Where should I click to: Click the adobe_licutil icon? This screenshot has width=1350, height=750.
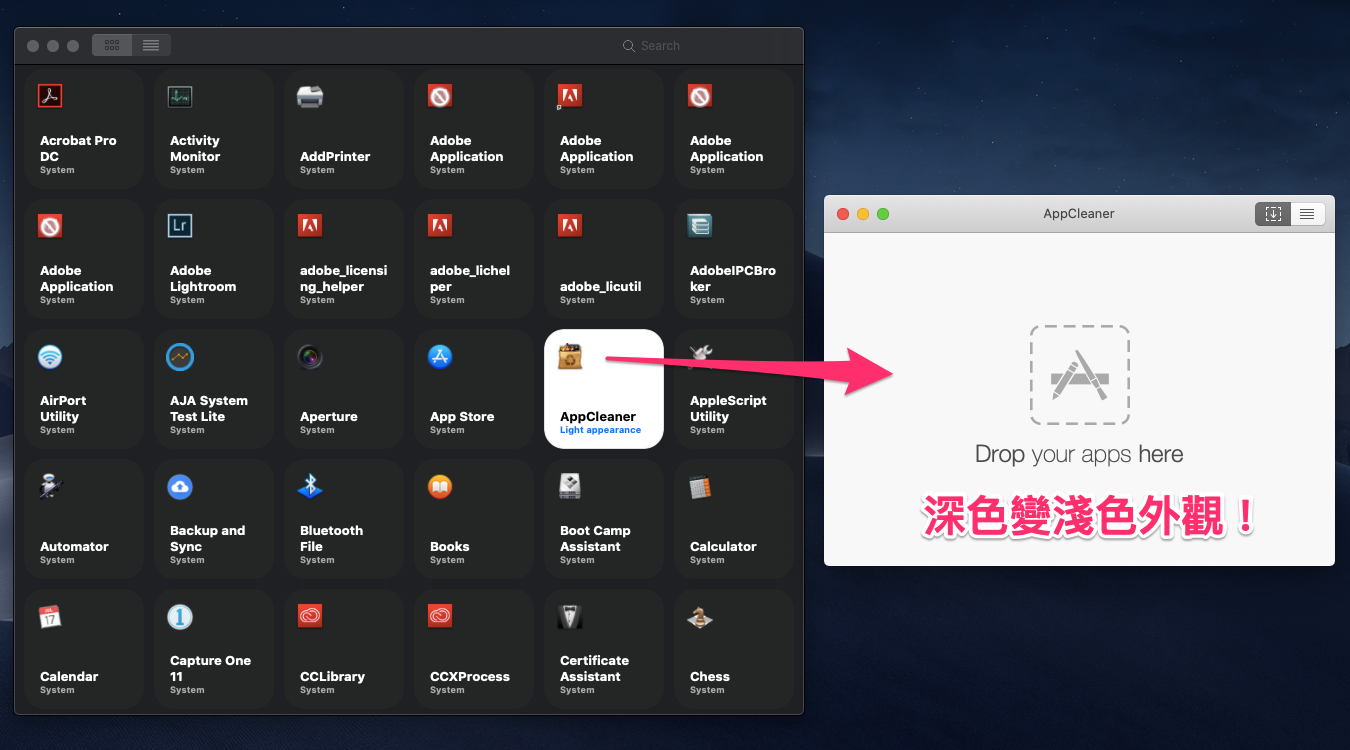[x=570, y=226]
